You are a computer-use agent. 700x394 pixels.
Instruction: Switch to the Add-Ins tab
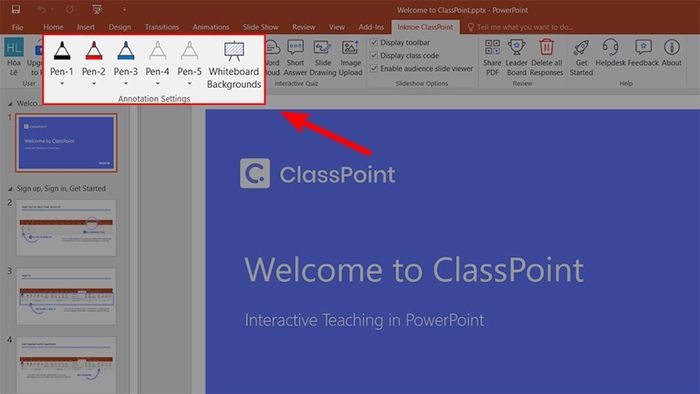[371, 27]
